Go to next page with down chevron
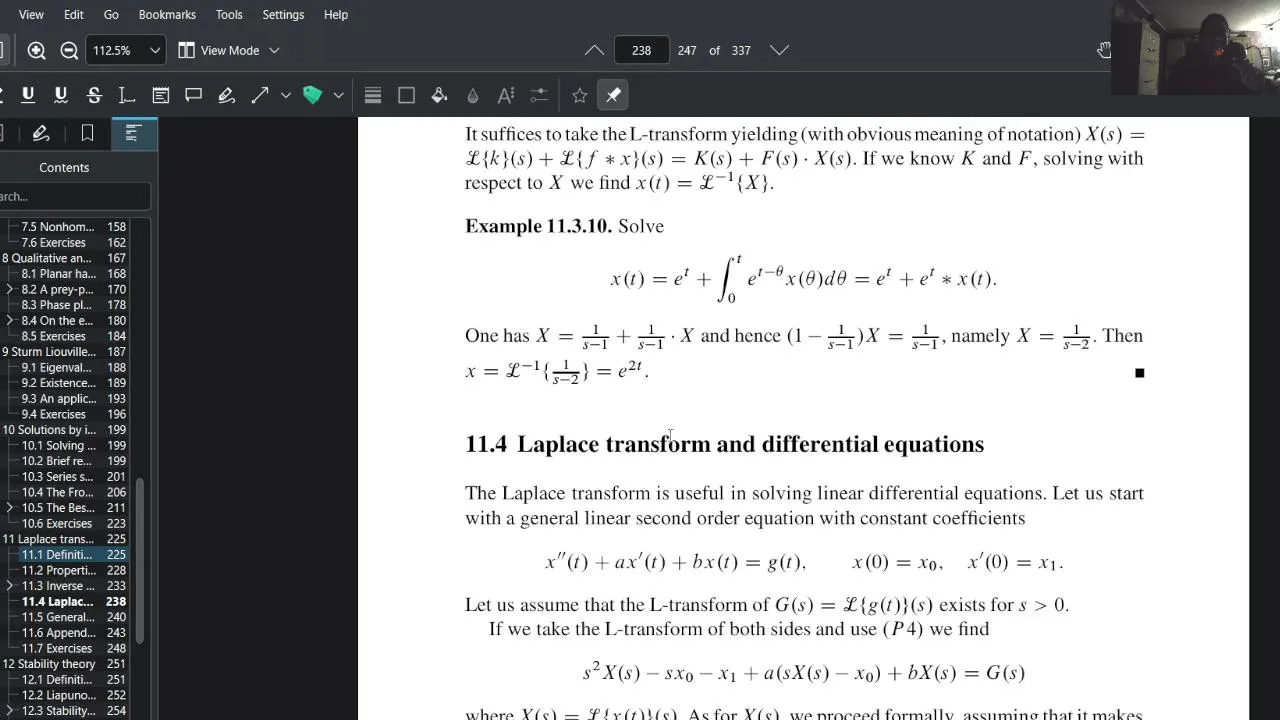The width and height of the screenshot is (1280, 720). (x=780, y=50)
